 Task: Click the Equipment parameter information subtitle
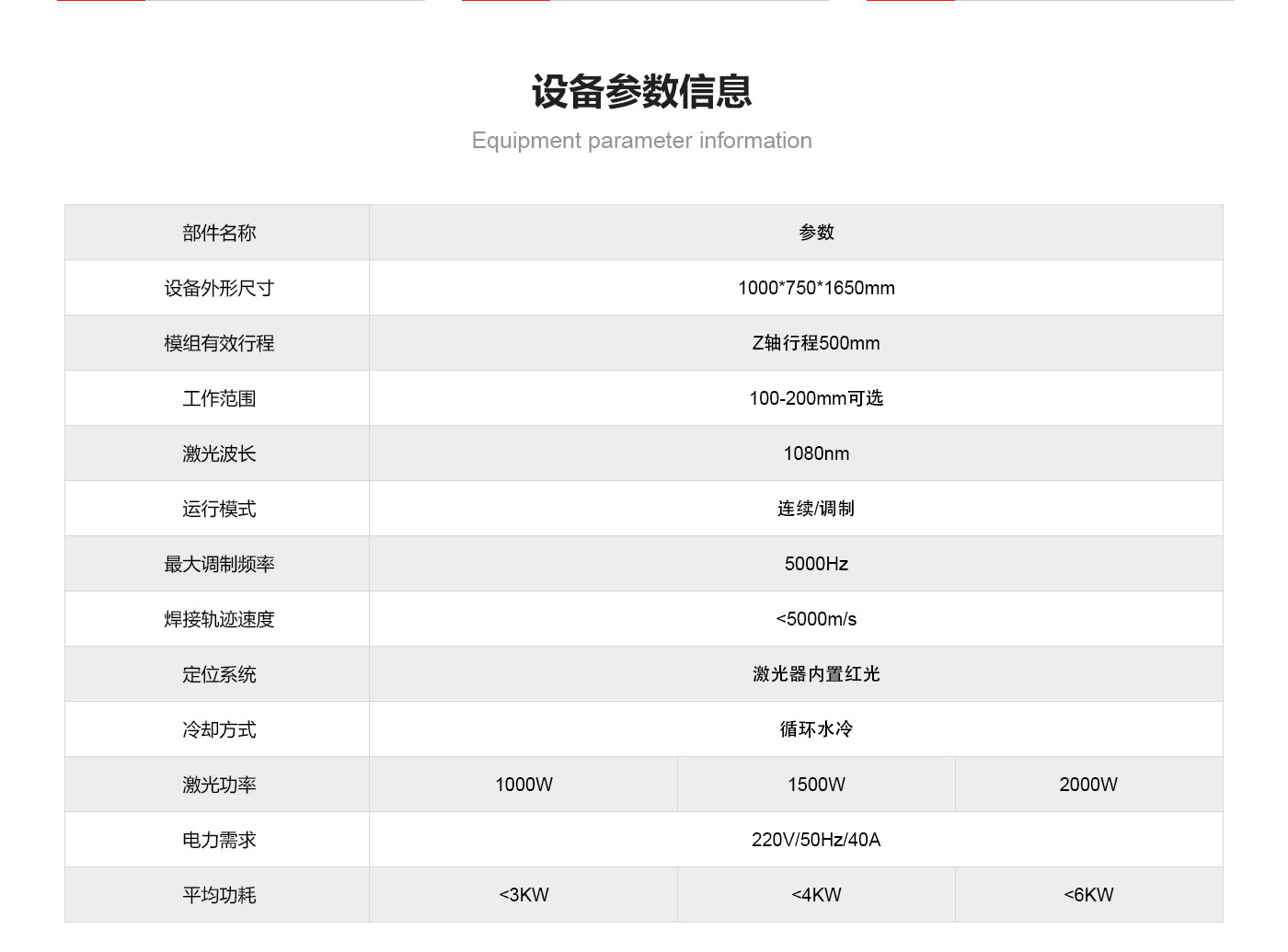tap(641, 141)
